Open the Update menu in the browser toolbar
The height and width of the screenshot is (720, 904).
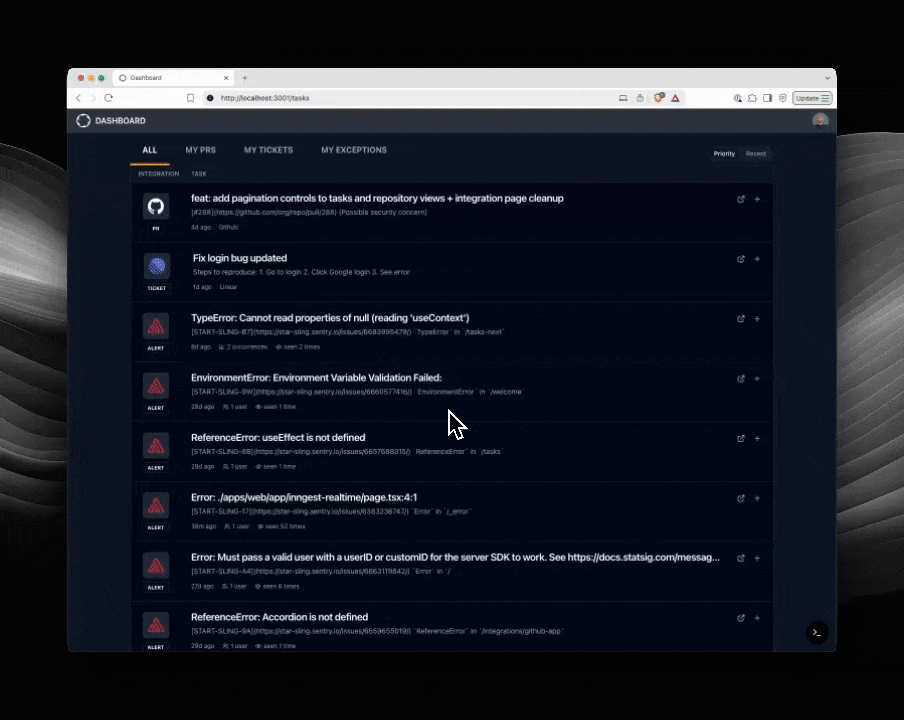[812, 98]
